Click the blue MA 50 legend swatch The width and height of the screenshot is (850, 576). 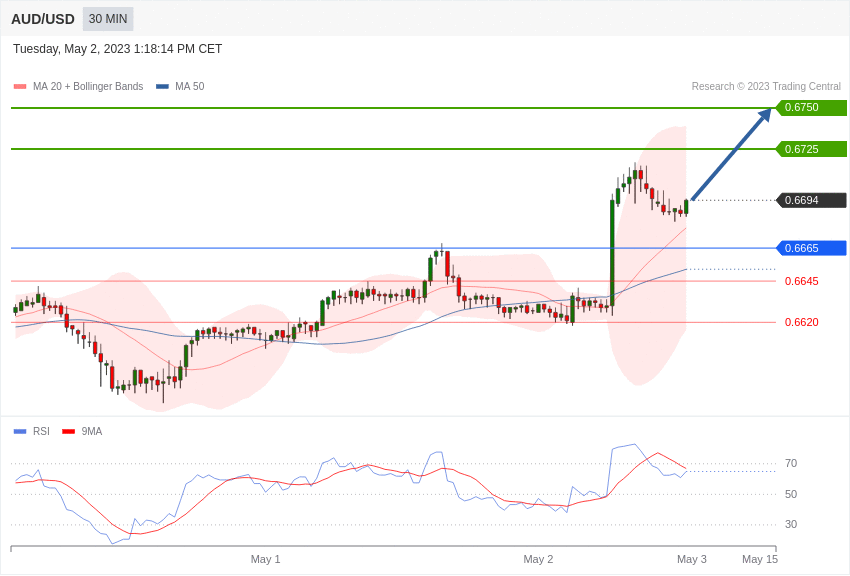click(x=162, y=87)
